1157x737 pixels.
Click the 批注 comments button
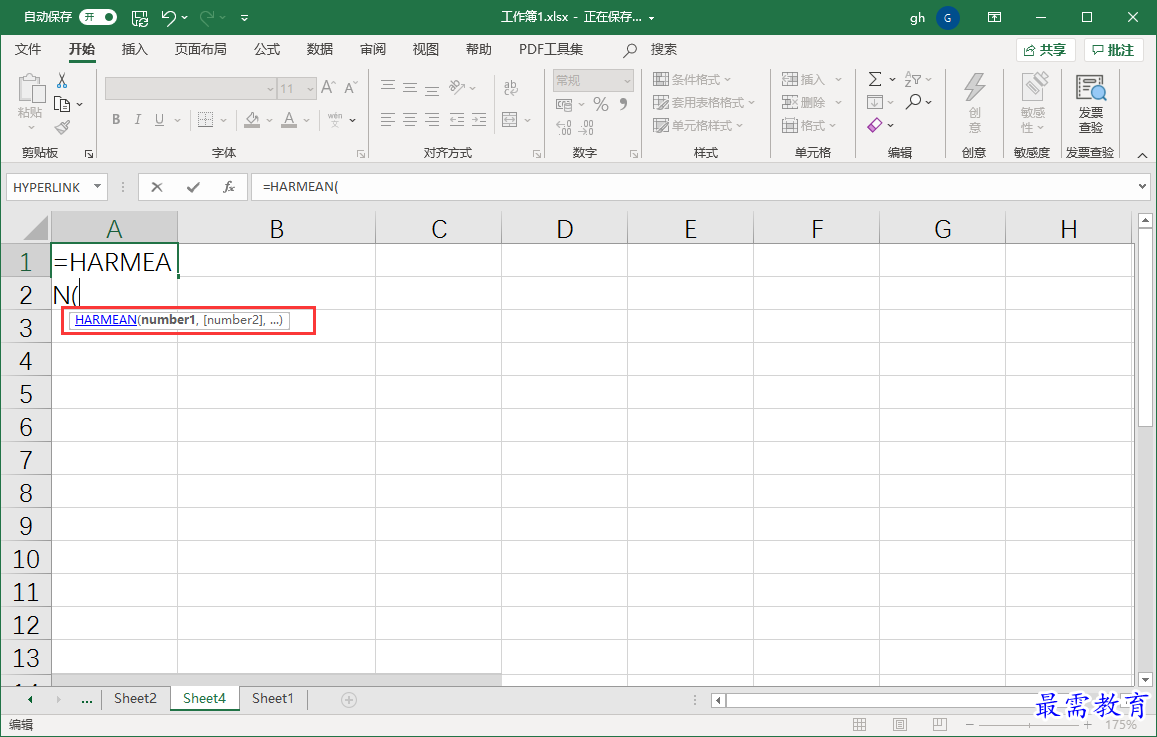(1113, 50)
